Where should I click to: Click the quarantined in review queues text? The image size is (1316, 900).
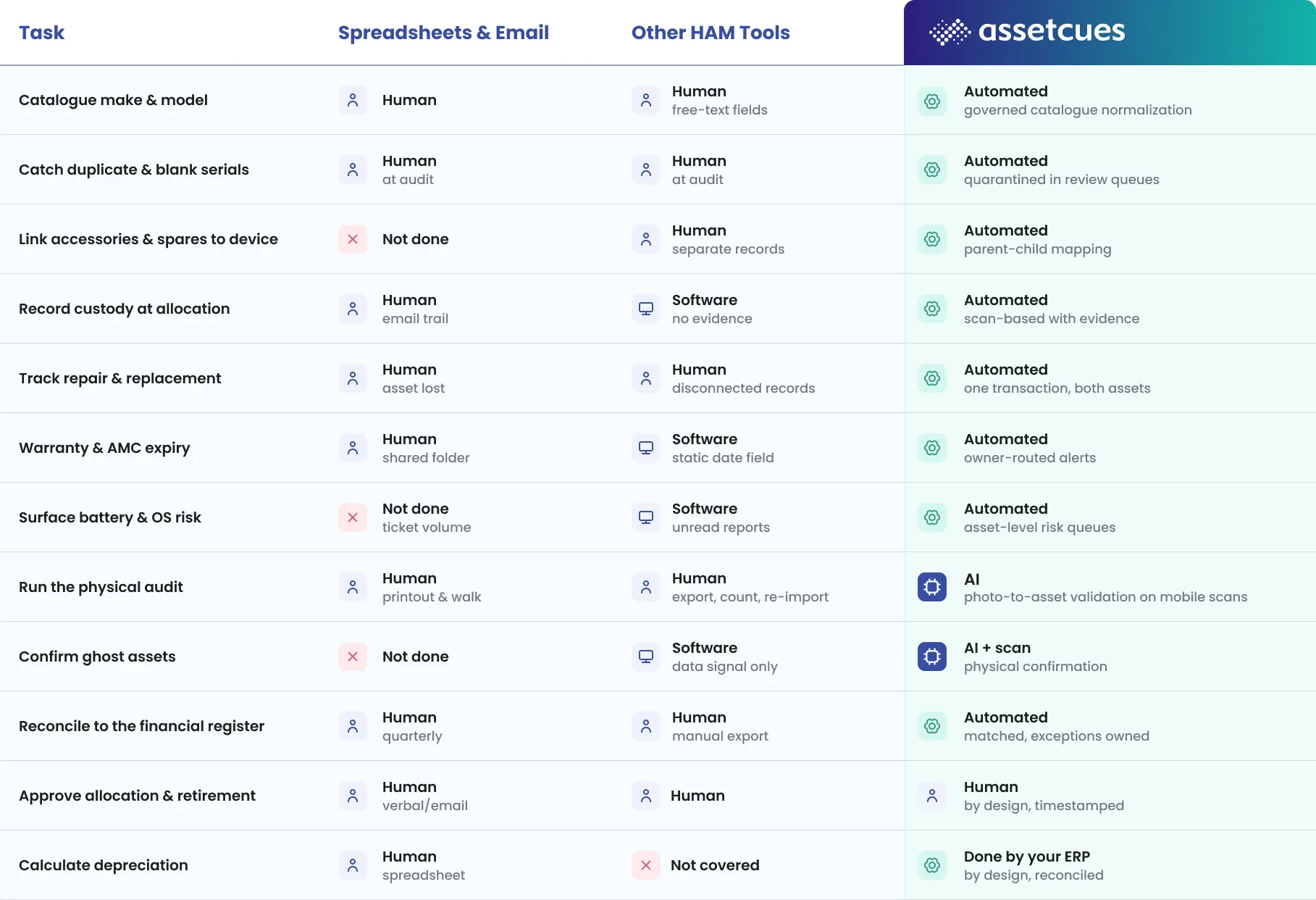(x=1061, y=180)
